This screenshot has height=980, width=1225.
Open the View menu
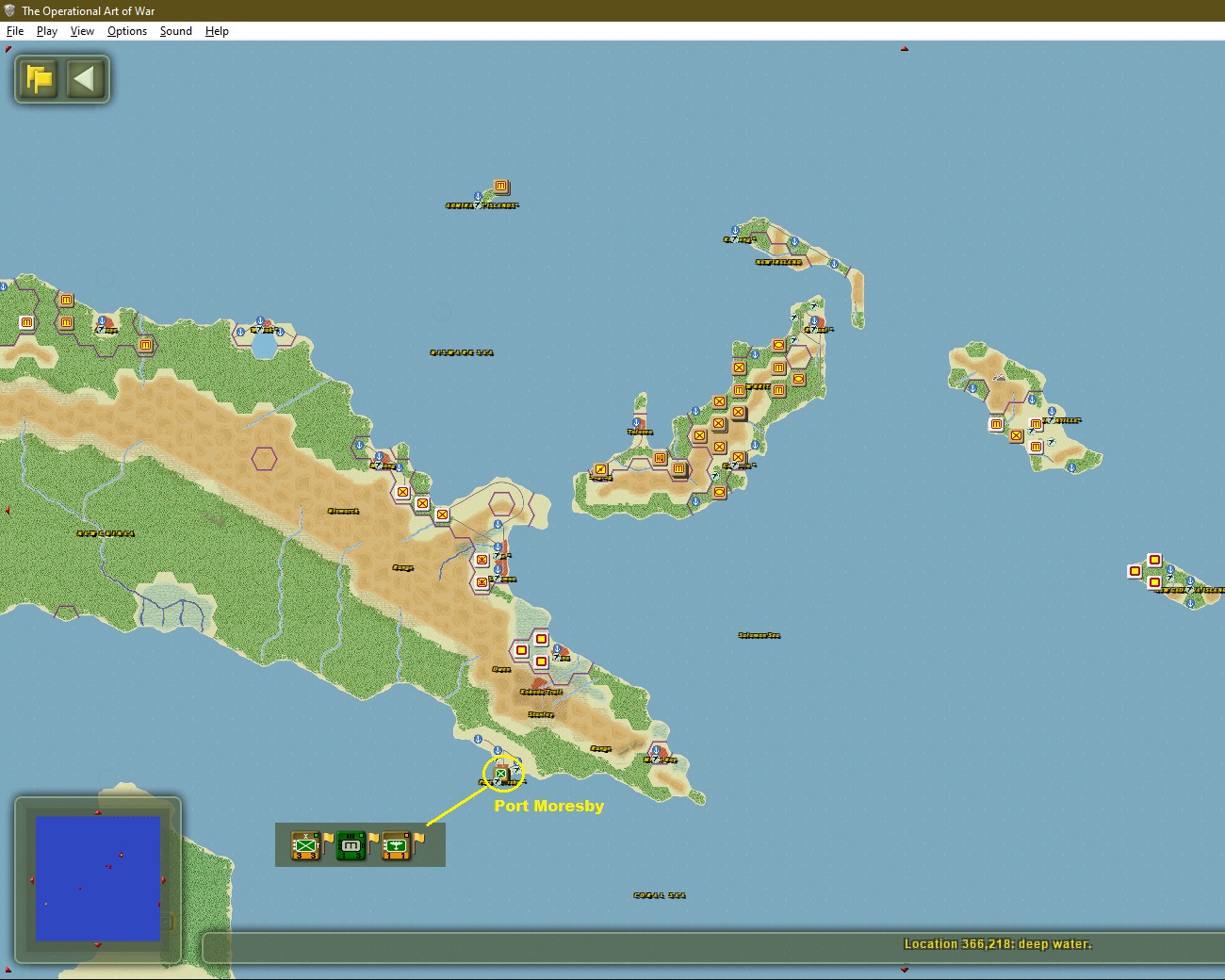click(x=82, y=31)
